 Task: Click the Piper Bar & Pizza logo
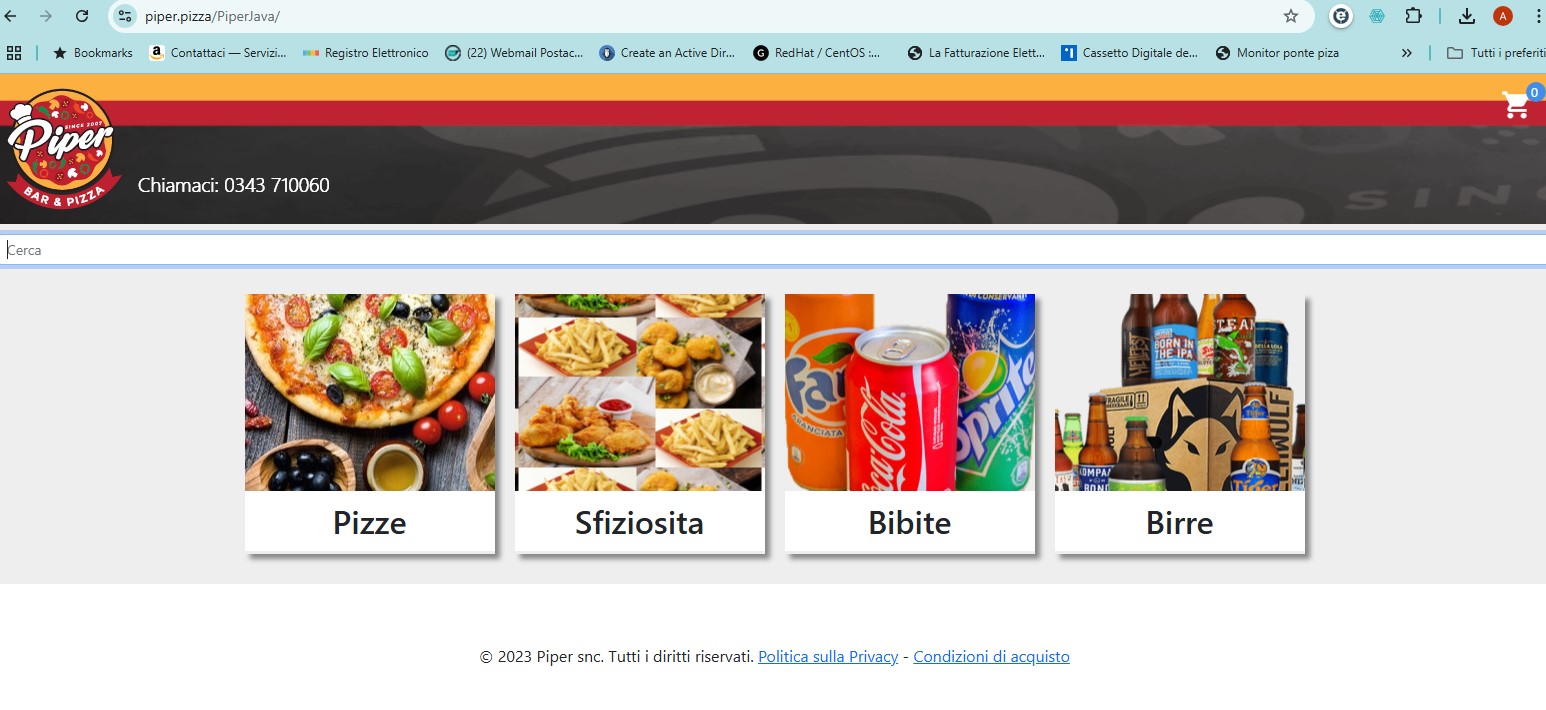62,149
